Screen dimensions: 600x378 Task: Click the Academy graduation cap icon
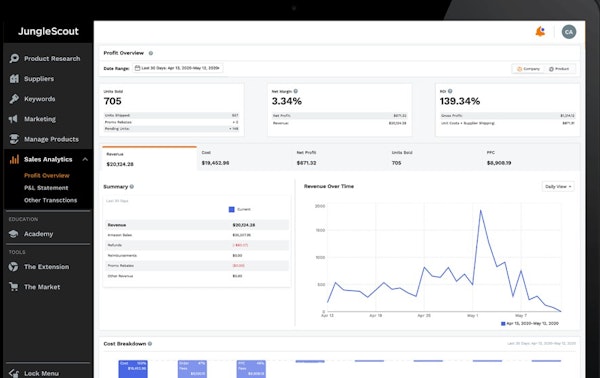(x=13, y=234)
